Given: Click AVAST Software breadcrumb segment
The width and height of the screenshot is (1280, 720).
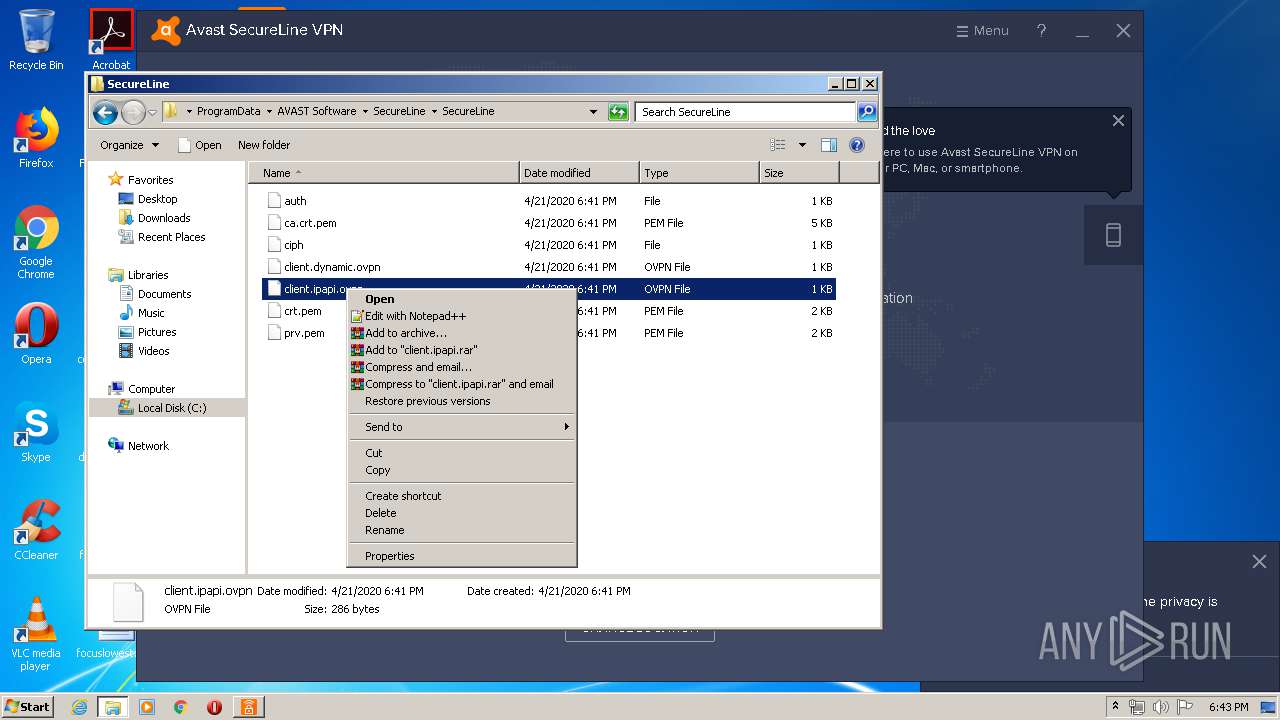Looking at the screenshot, I should tap(316, 112).
